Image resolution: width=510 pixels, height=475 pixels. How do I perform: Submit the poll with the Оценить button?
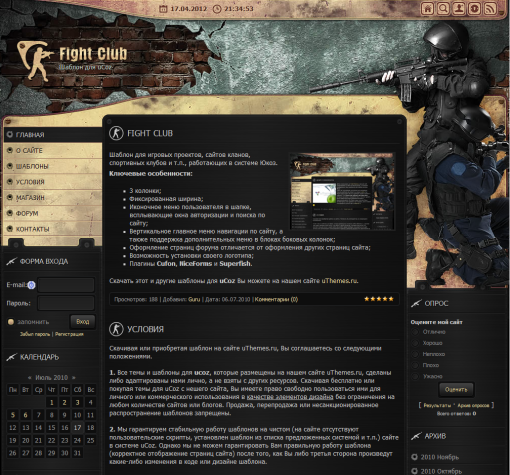(x=456, y=389)
